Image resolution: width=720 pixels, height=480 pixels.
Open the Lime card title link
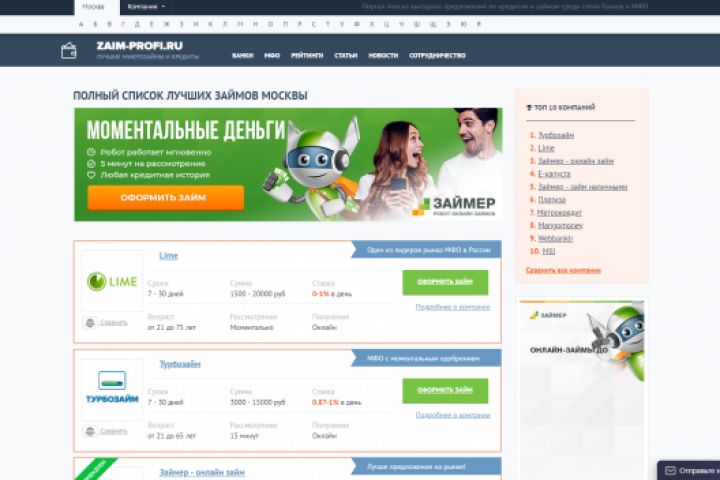(169, 256)
